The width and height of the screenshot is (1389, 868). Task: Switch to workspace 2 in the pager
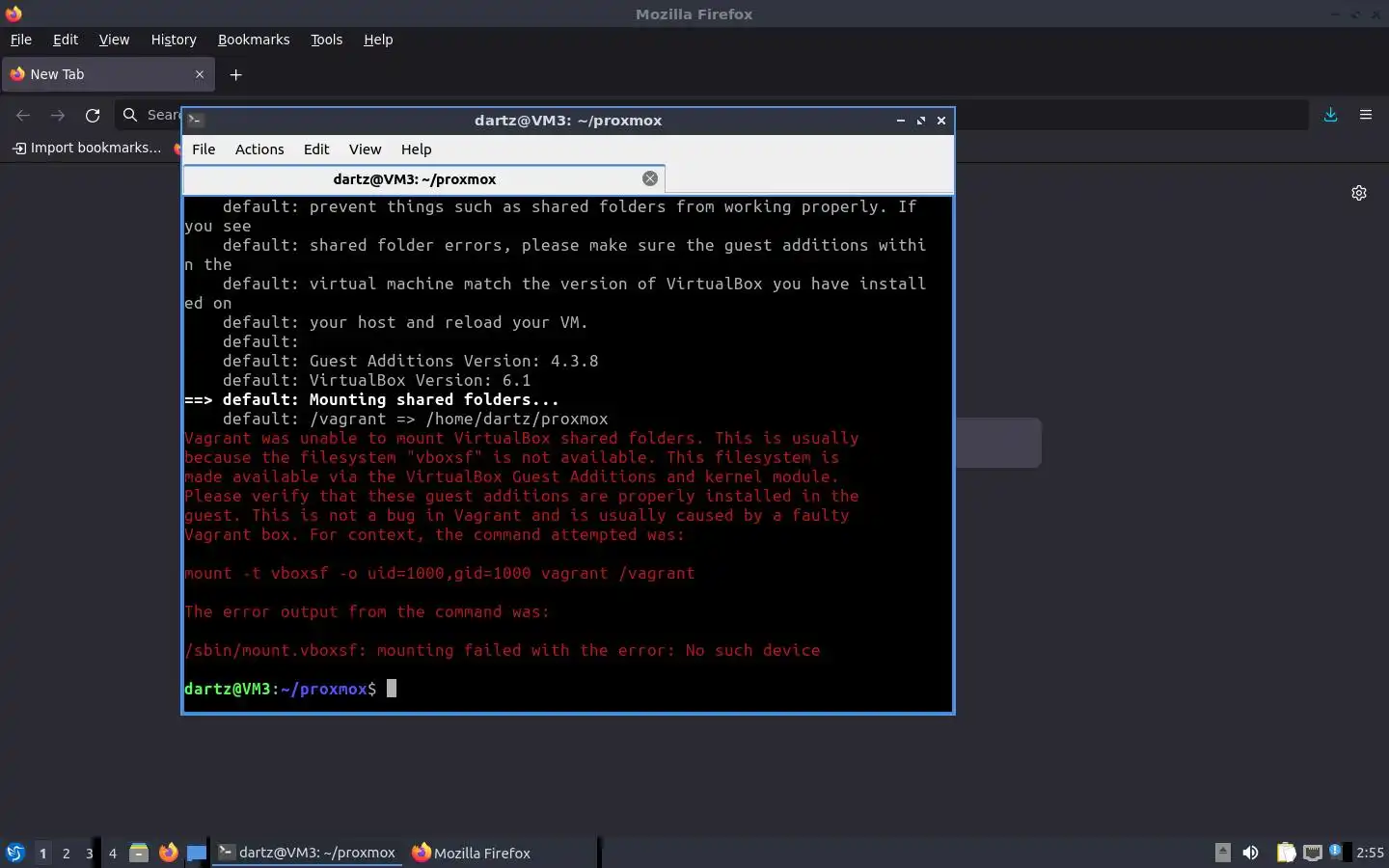(x=66, y=853)
